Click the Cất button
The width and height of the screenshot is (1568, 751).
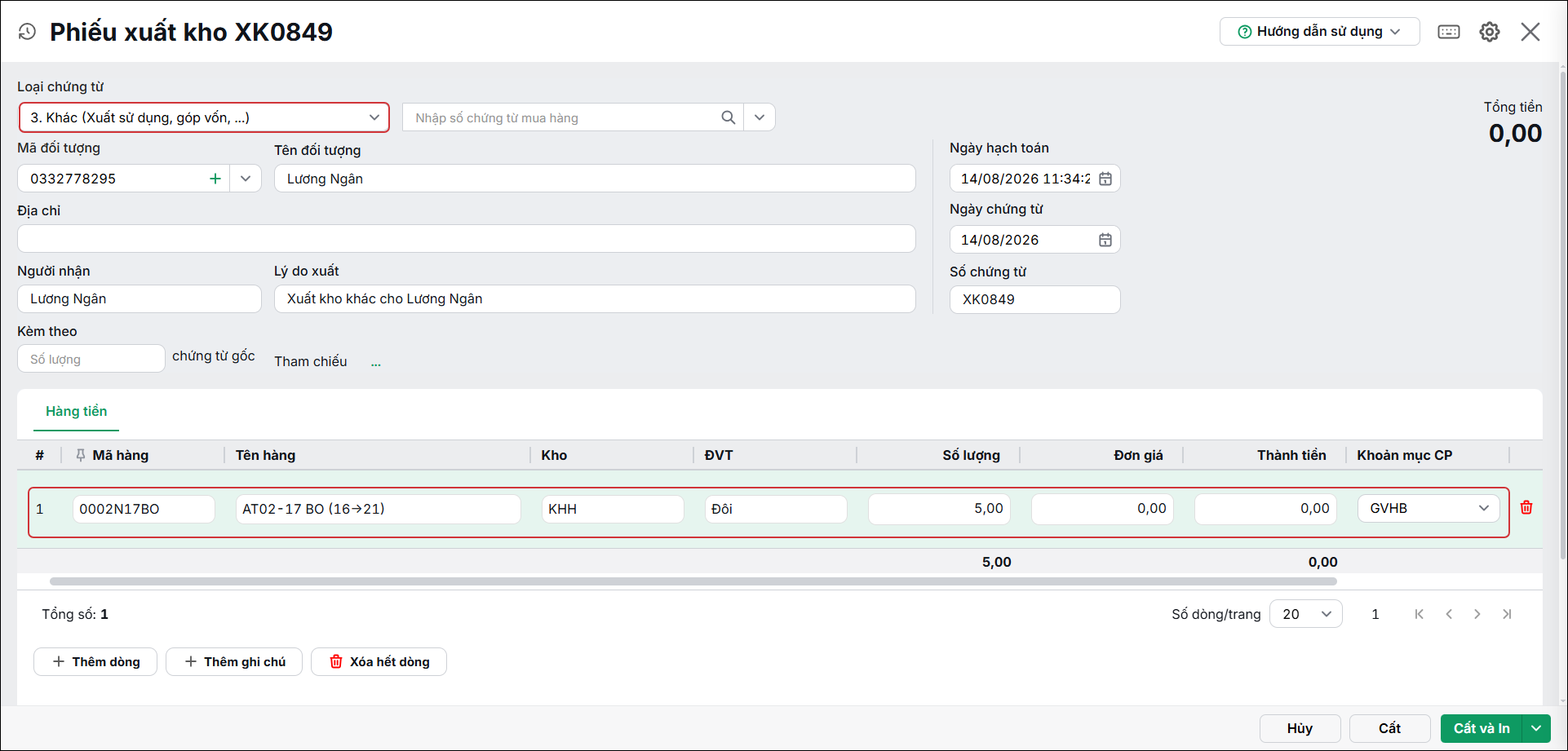(x=1390, y=728)
